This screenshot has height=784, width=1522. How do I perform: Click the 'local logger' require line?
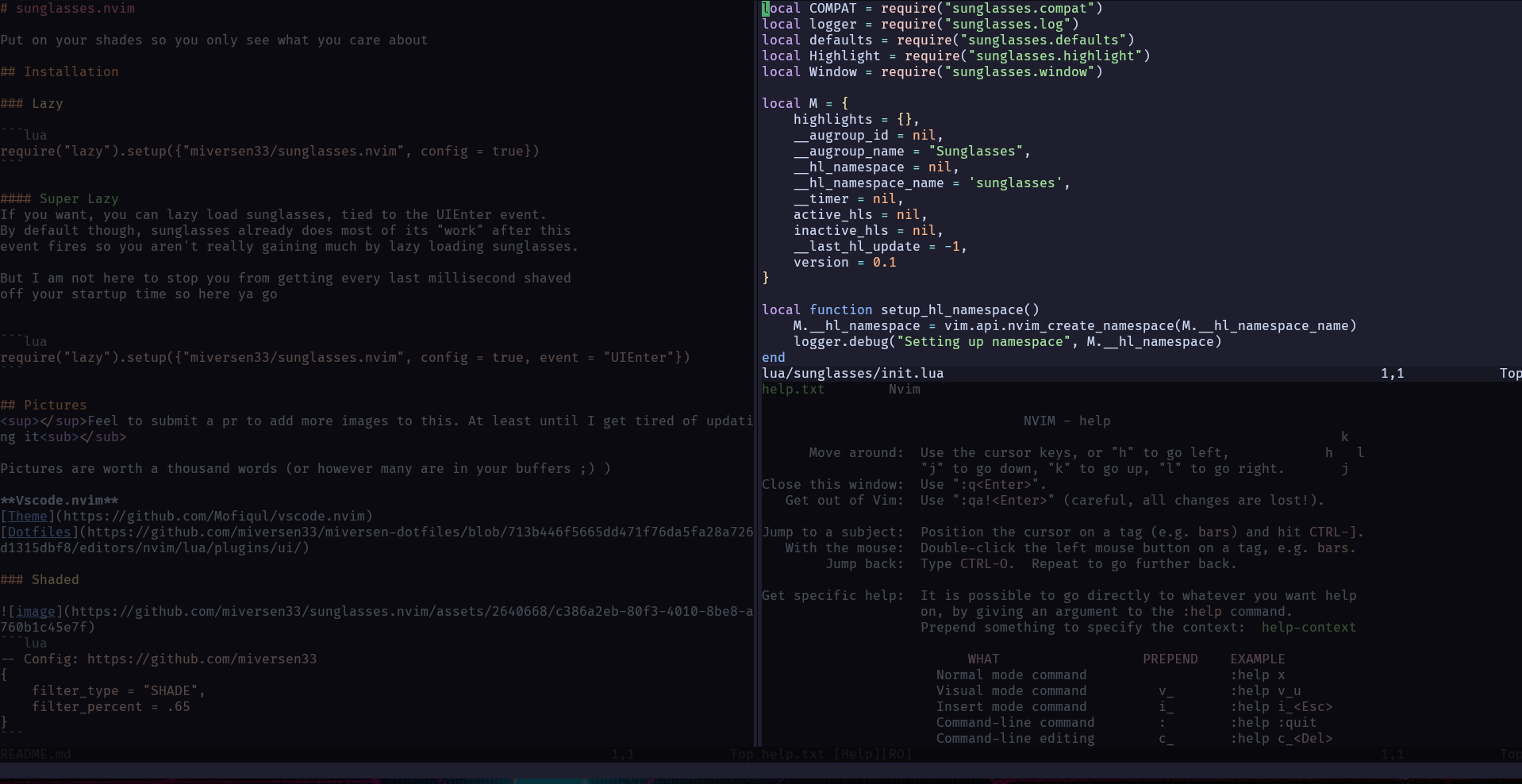pyautogui.click(x=921, y=24)
